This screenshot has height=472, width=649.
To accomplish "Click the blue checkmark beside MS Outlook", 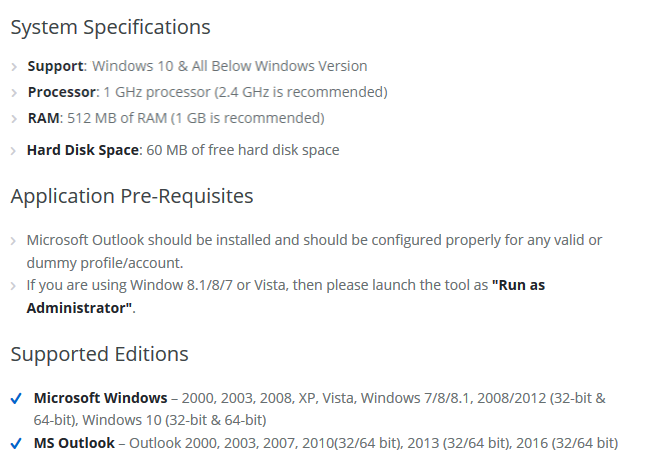I will tap(16, 443).
